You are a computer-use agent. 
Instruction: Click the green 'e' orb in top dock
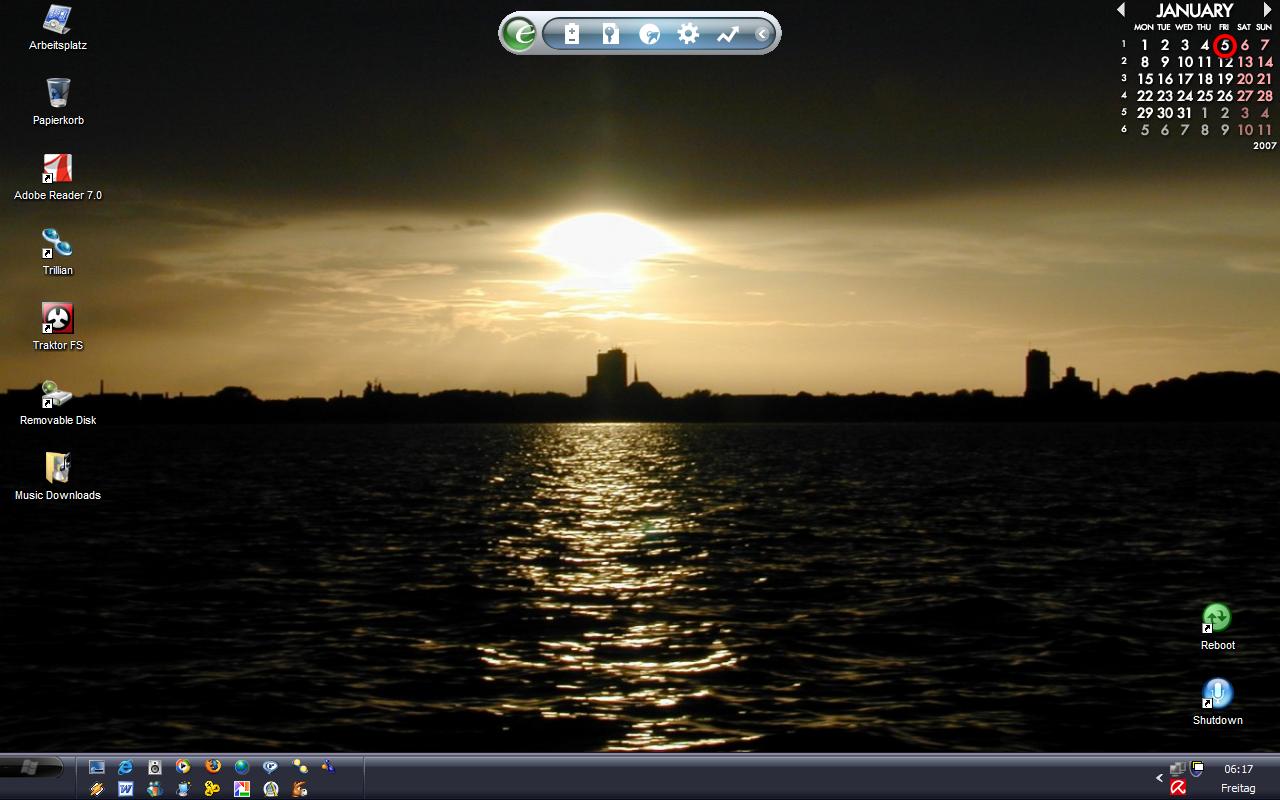tap(520, 34)
